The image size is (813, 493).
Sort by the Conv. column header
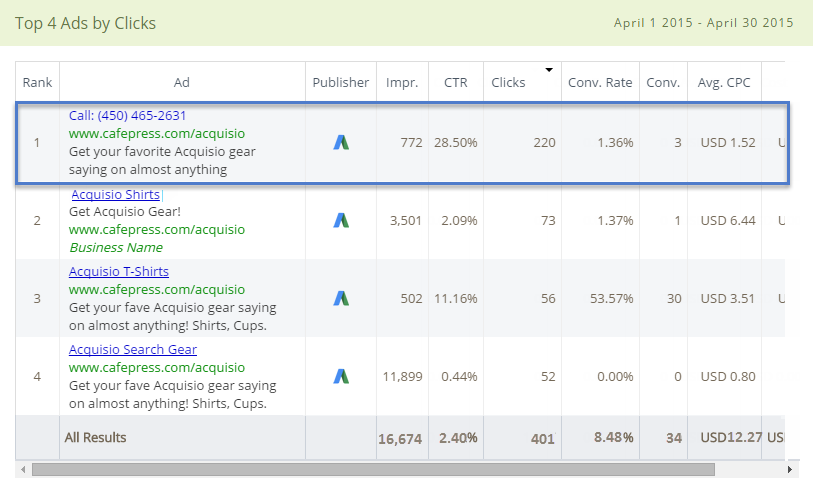tap(663, 82)
